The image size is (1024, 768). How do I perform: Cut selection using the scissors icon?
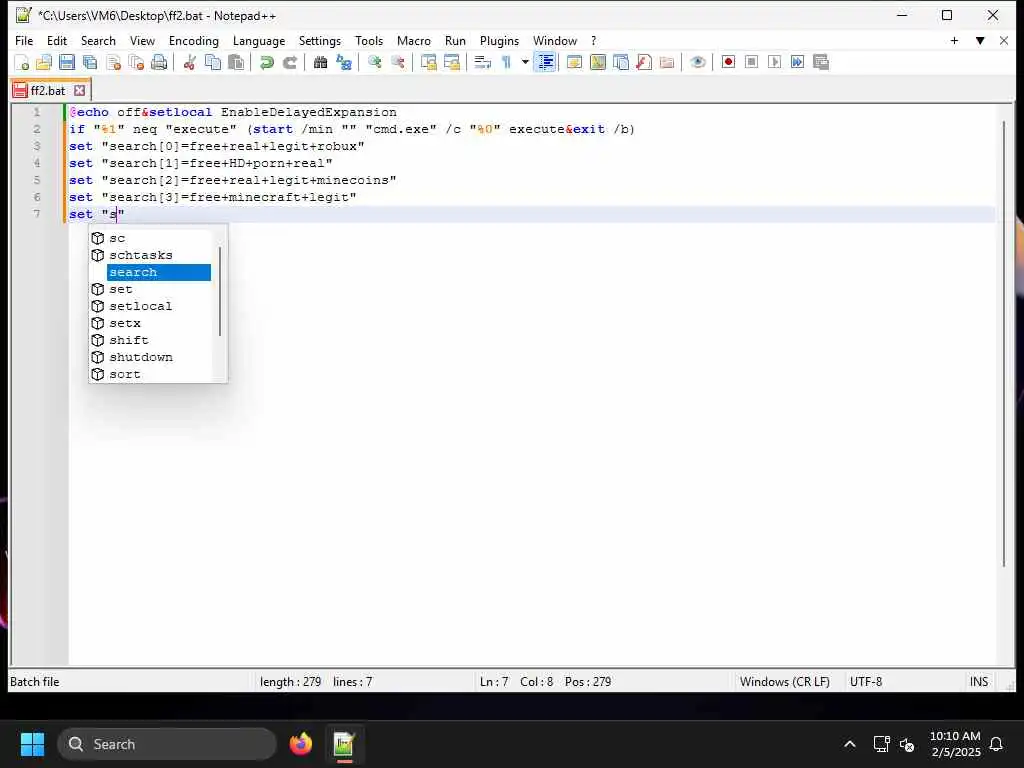pyautogui.click(x=189, y=63)
